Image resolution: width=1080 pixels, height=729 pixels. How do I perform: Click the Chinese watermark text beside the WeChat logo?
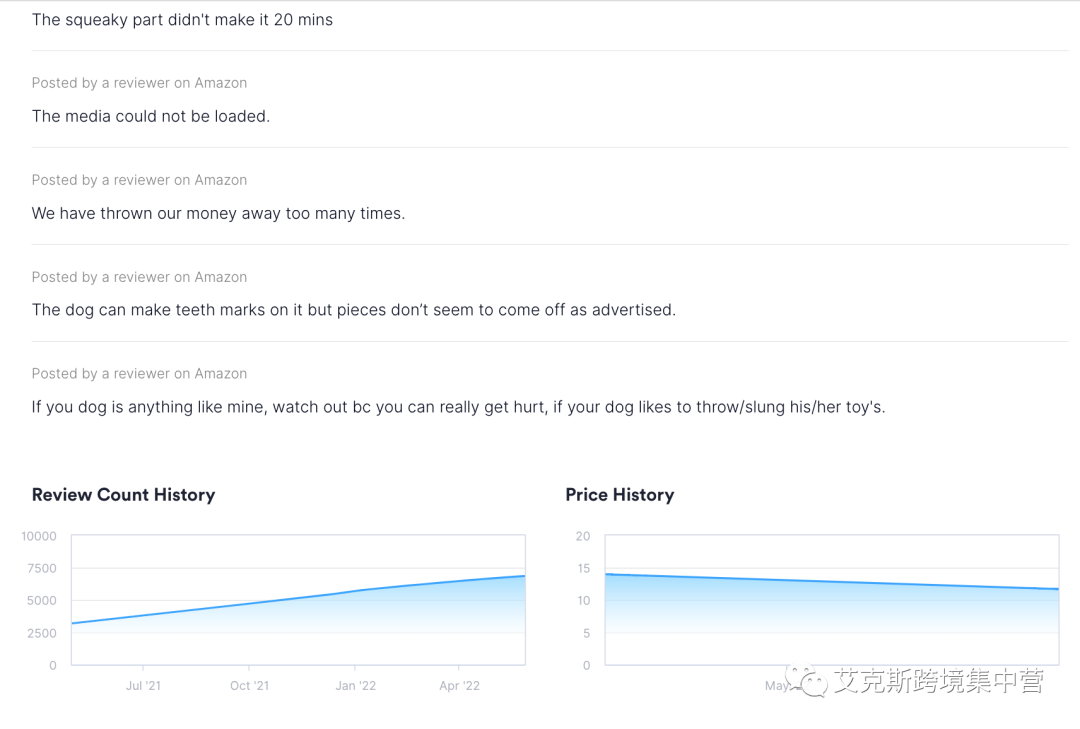[x=939, y=681]
